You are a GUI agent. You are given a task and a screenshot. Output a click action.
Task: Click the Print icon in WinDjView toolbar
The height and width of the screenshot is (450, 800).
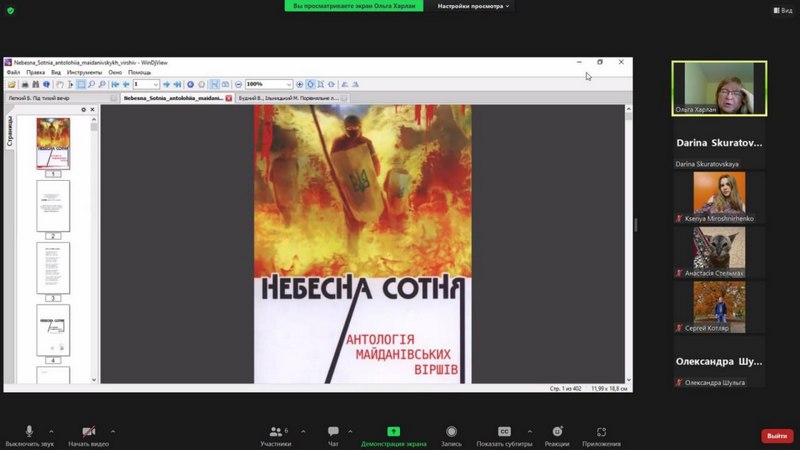24,84
